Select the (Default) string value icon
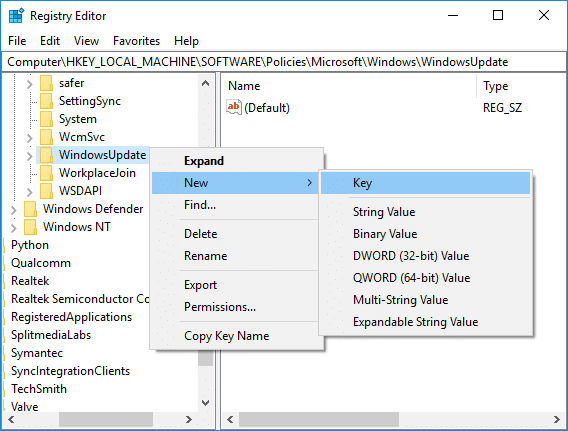Viewport: 568px width, 431px height. click(234, 107)
